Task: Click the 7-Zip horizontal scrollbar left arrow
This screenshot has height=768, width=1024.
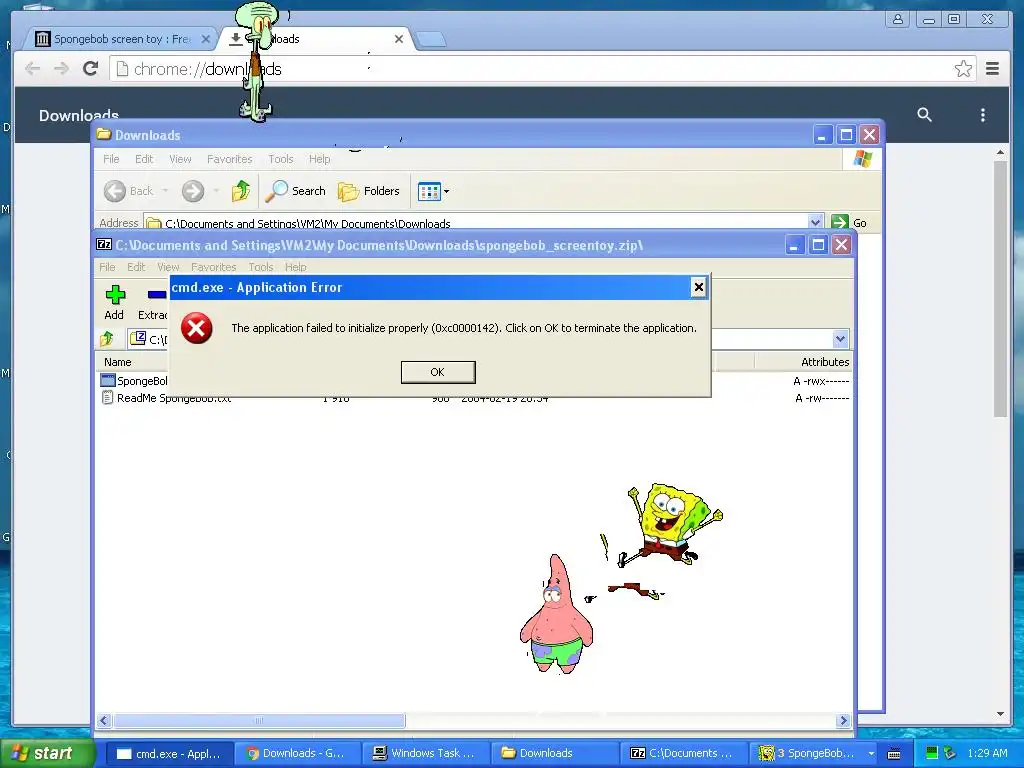Action: tap(104, 720)
